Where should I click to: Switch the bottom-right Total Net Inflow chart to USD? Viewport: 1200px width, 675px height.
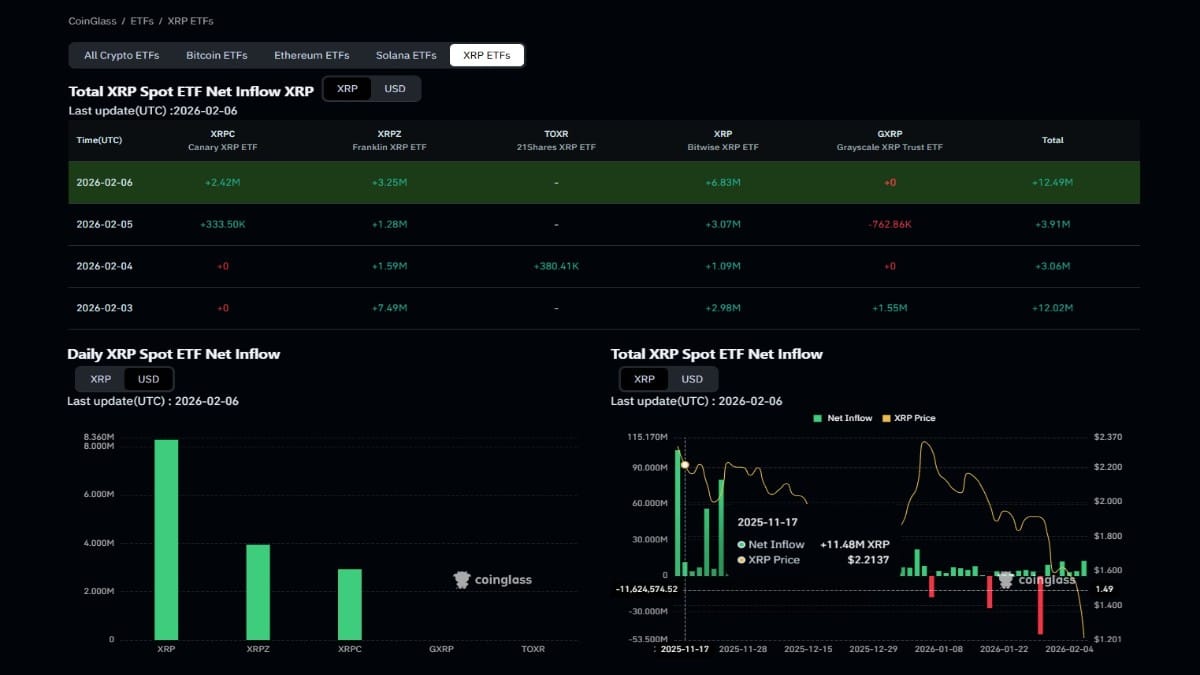(x=692, y=379)
